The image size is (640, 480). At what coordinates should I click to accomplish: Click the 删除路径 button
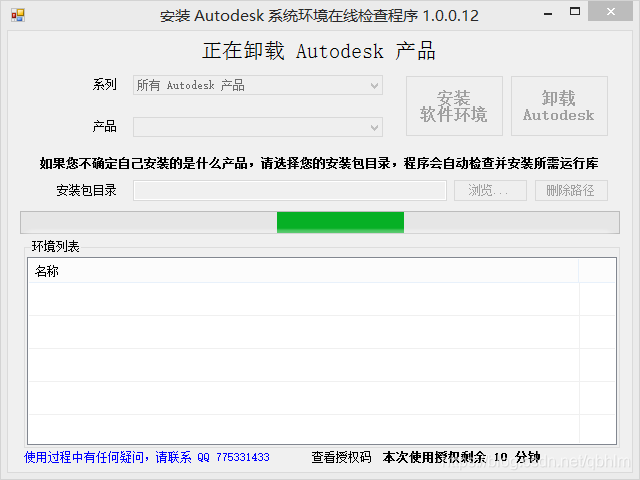tap(571, 191)
